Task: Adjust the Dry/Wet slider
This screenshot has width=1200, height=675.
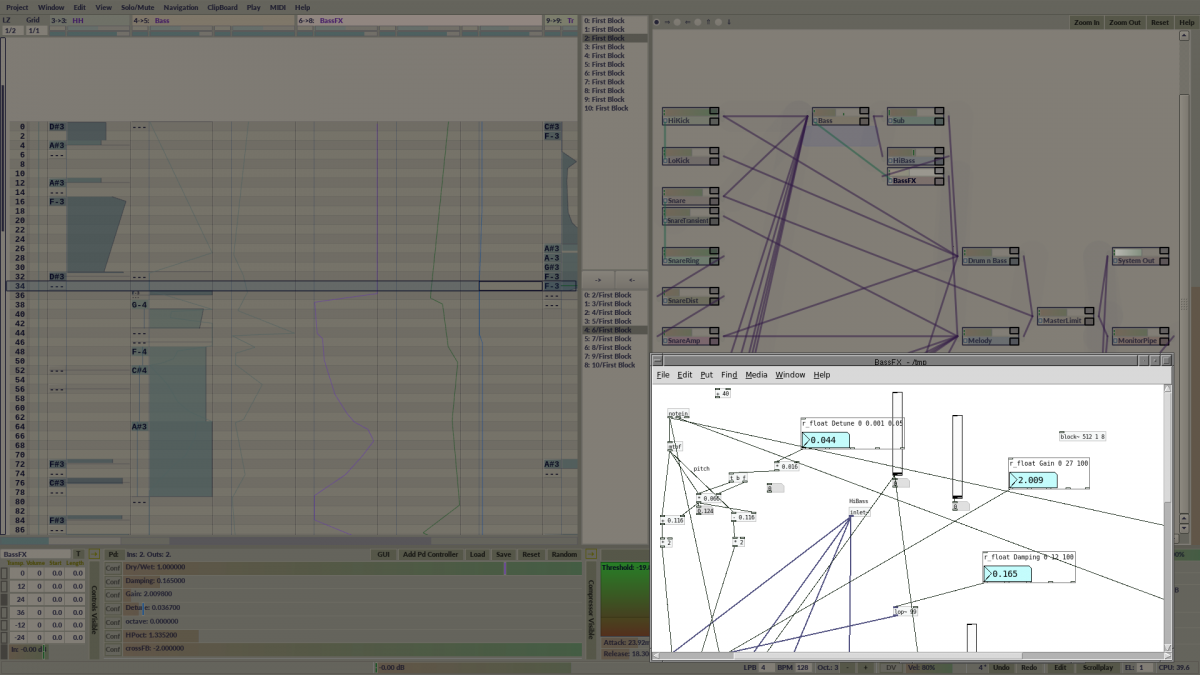Action: tap(340, 568)
